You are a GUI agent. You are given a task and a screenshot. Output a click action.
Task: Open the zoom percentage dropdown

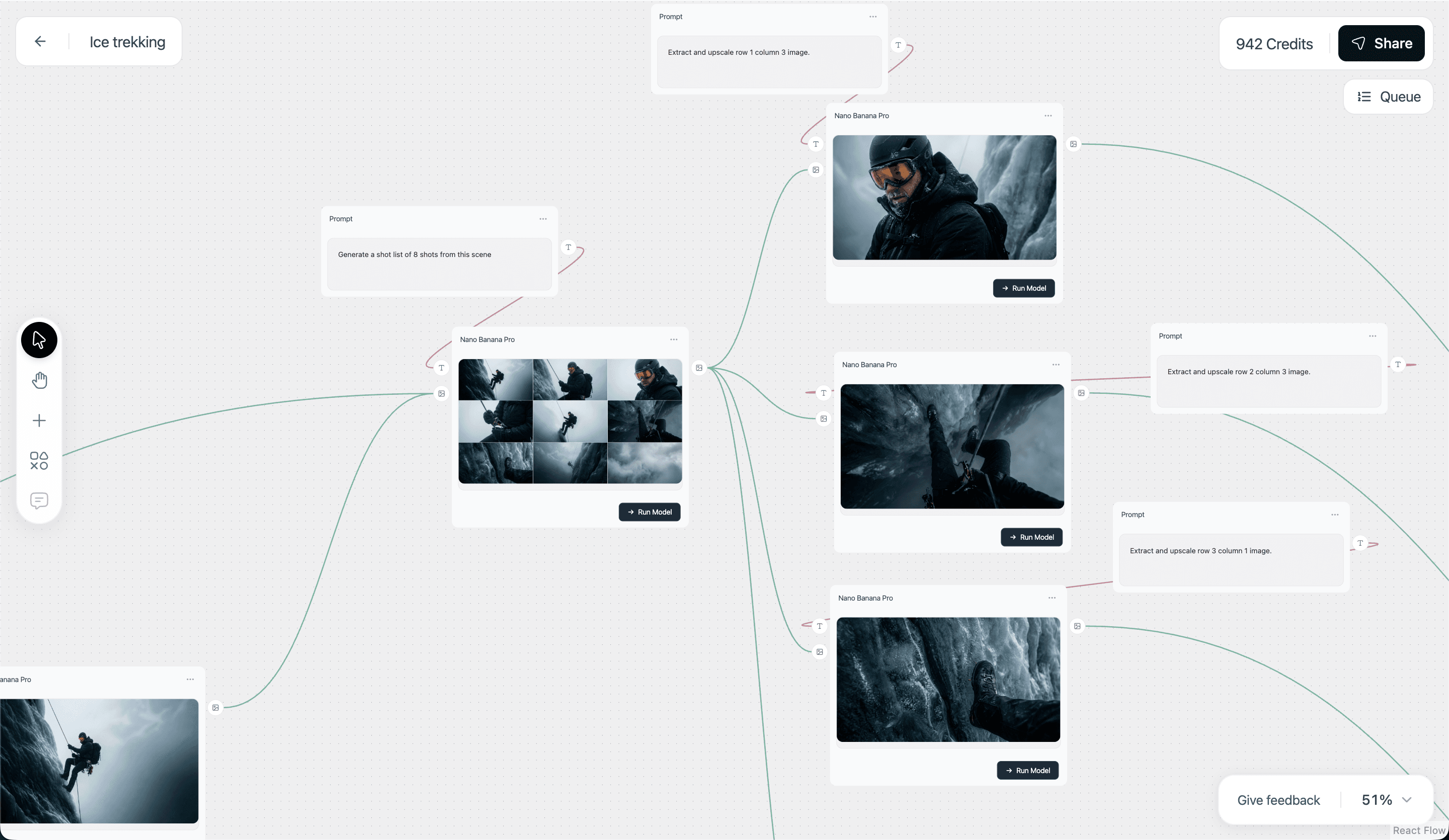click(x=1386, y=800)
